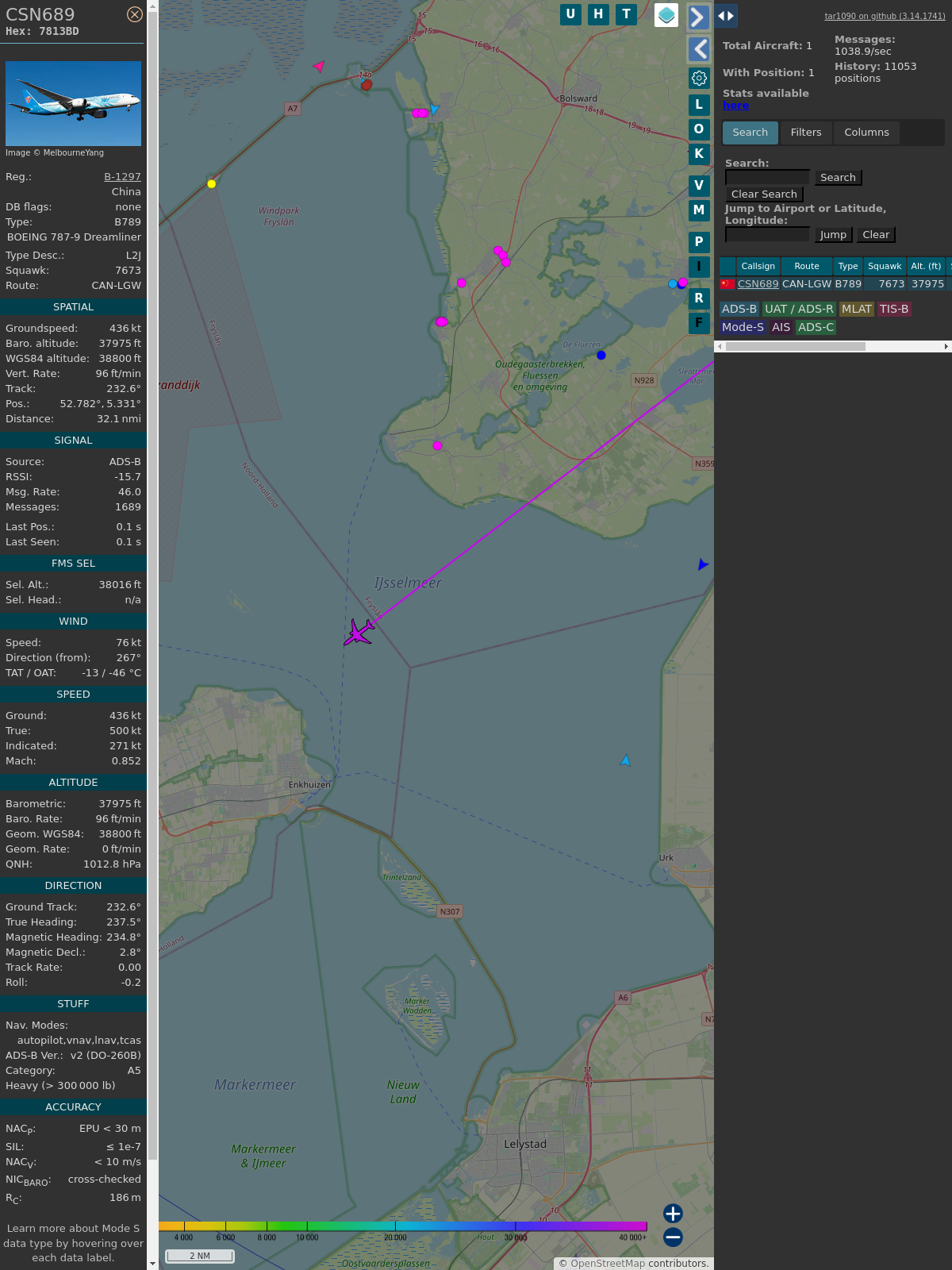Open the stats available here link
The image size is (952, 1270).
click(x=735, y=106)
